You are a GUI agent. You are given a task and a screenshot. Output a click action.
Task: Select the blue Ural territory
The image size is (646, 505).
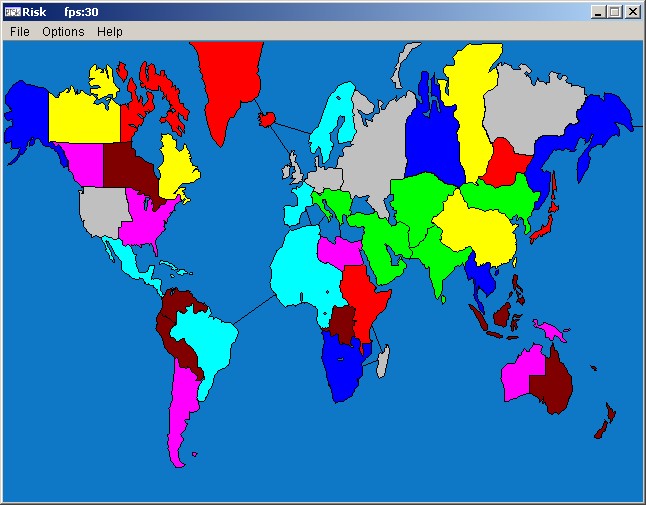[431, 144]
